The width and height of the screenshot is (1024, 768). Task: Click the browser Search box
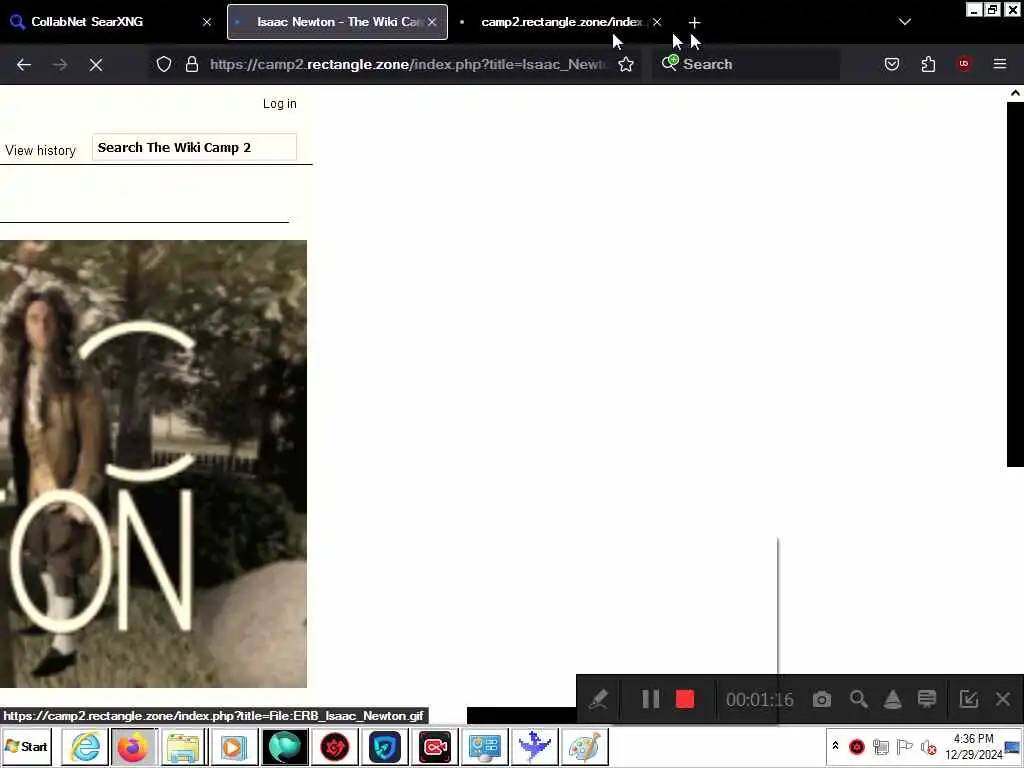coord(746,64)
